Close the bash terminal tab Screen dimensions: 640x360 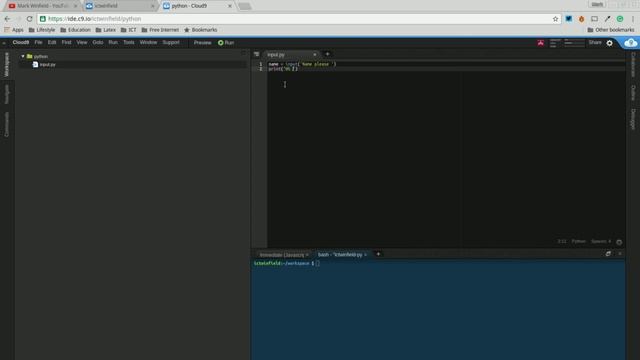[x=365, y=255]
